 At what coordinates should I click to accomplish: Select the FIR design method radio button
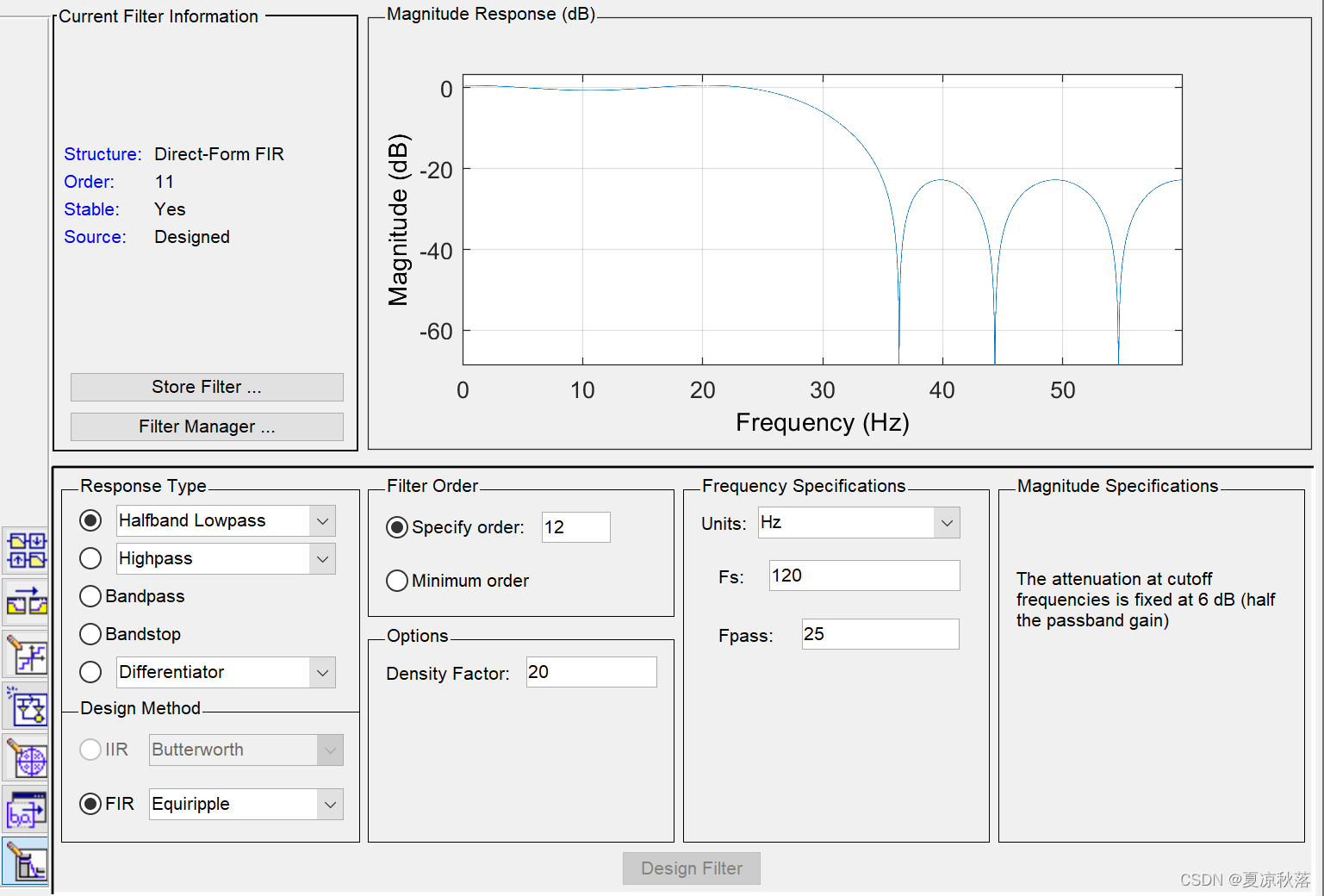pyautogui.click(x=90, y=804)
